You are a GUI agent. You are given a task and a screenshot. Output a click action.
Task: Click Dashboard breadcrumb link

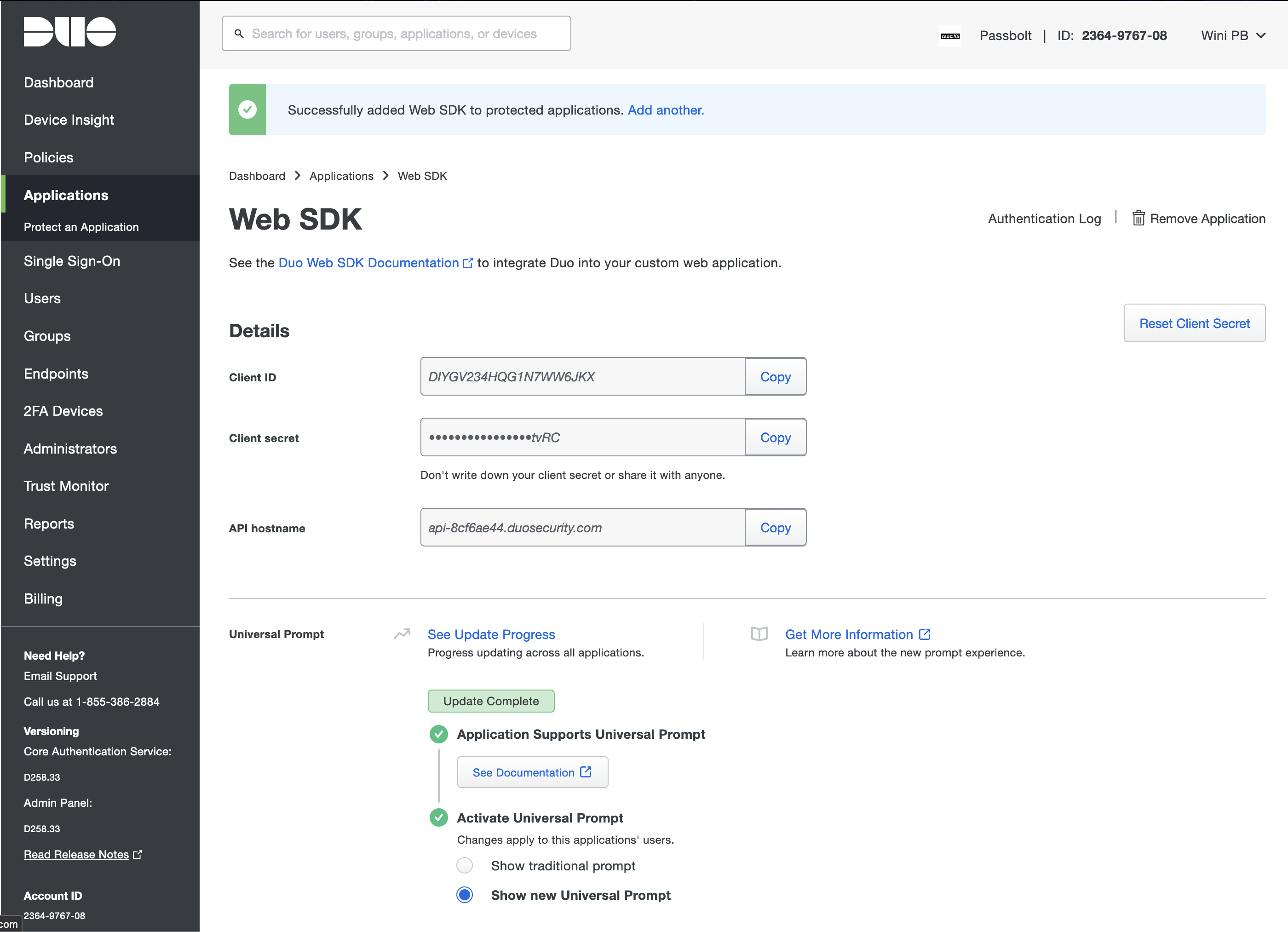257,176
